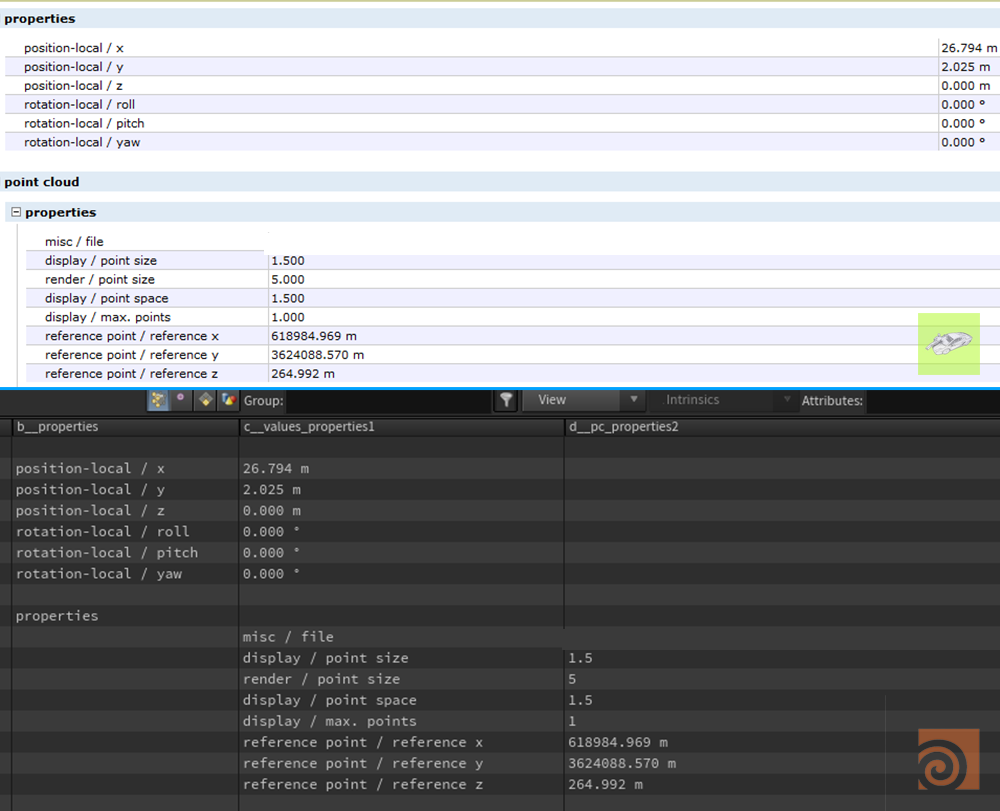Click 'display / point size' spreadsheet cell
This screenshot has width=1000, height=811.
pyautogui.click(x=402, y=658)
